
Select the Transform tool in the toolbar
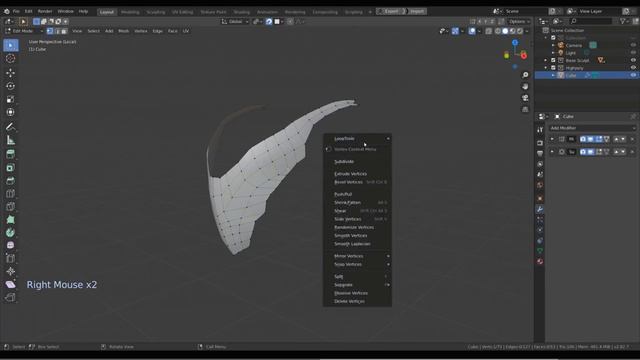point(11,112)
